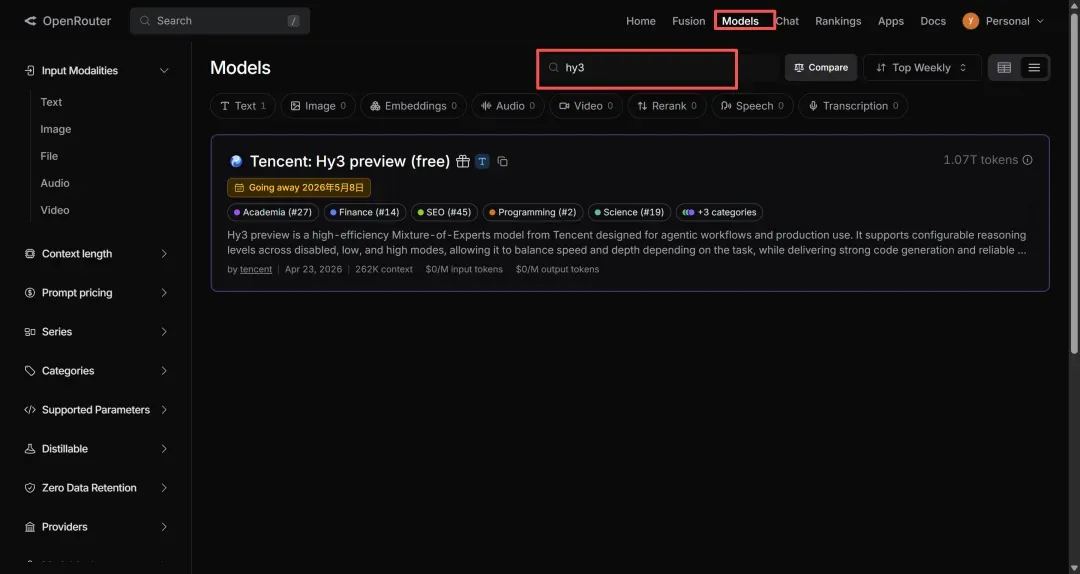Copy model ID using the copy icon
Screen dimensions: 1080x574
click(502, 161)
